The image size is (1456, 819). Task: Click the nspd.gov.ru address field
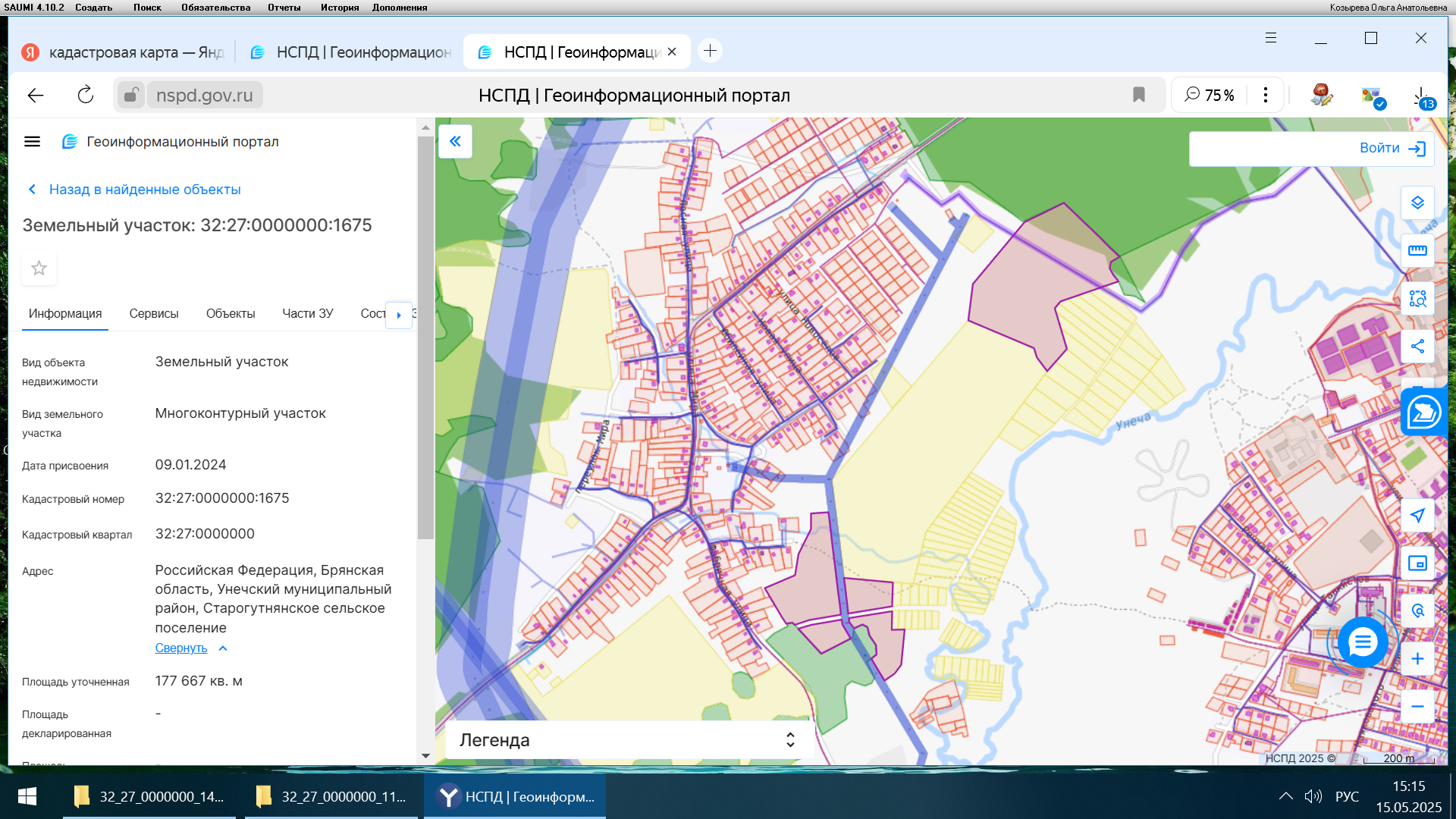tap(205, 95)
